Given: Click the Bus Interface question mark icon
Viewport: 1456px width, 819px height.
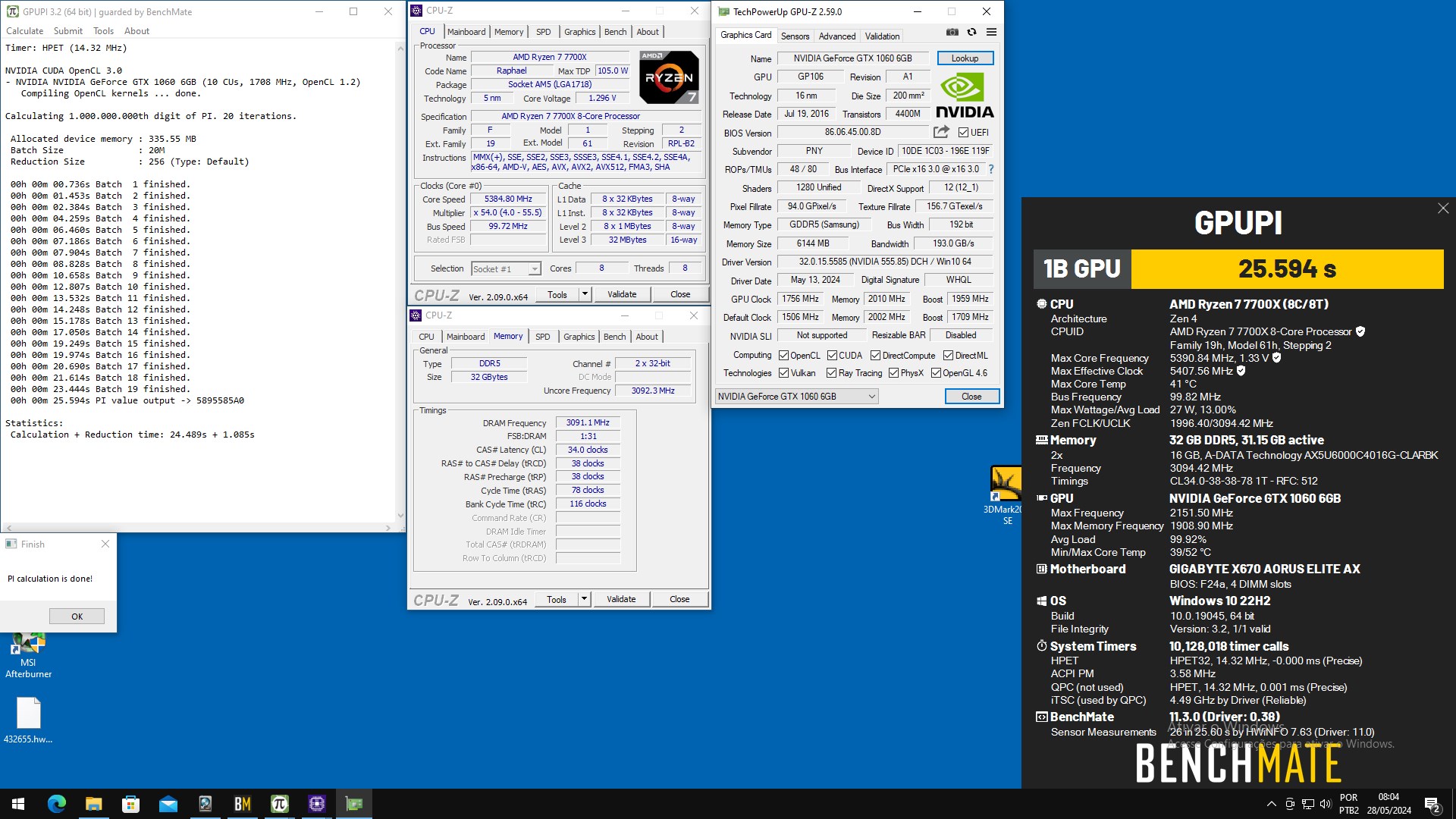Looking at the screenshot, I should (x=990, y=169).
